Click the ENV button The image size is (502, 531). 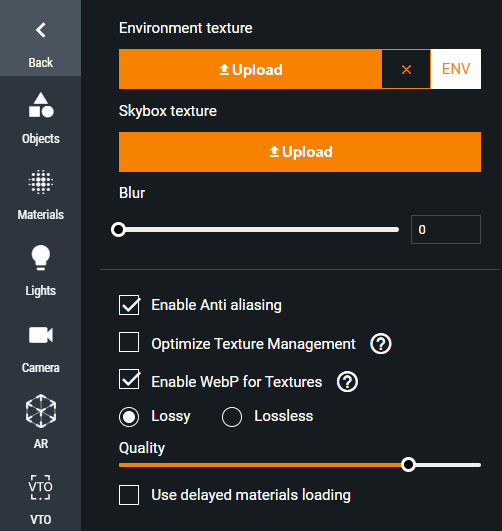tap(456, 69)
